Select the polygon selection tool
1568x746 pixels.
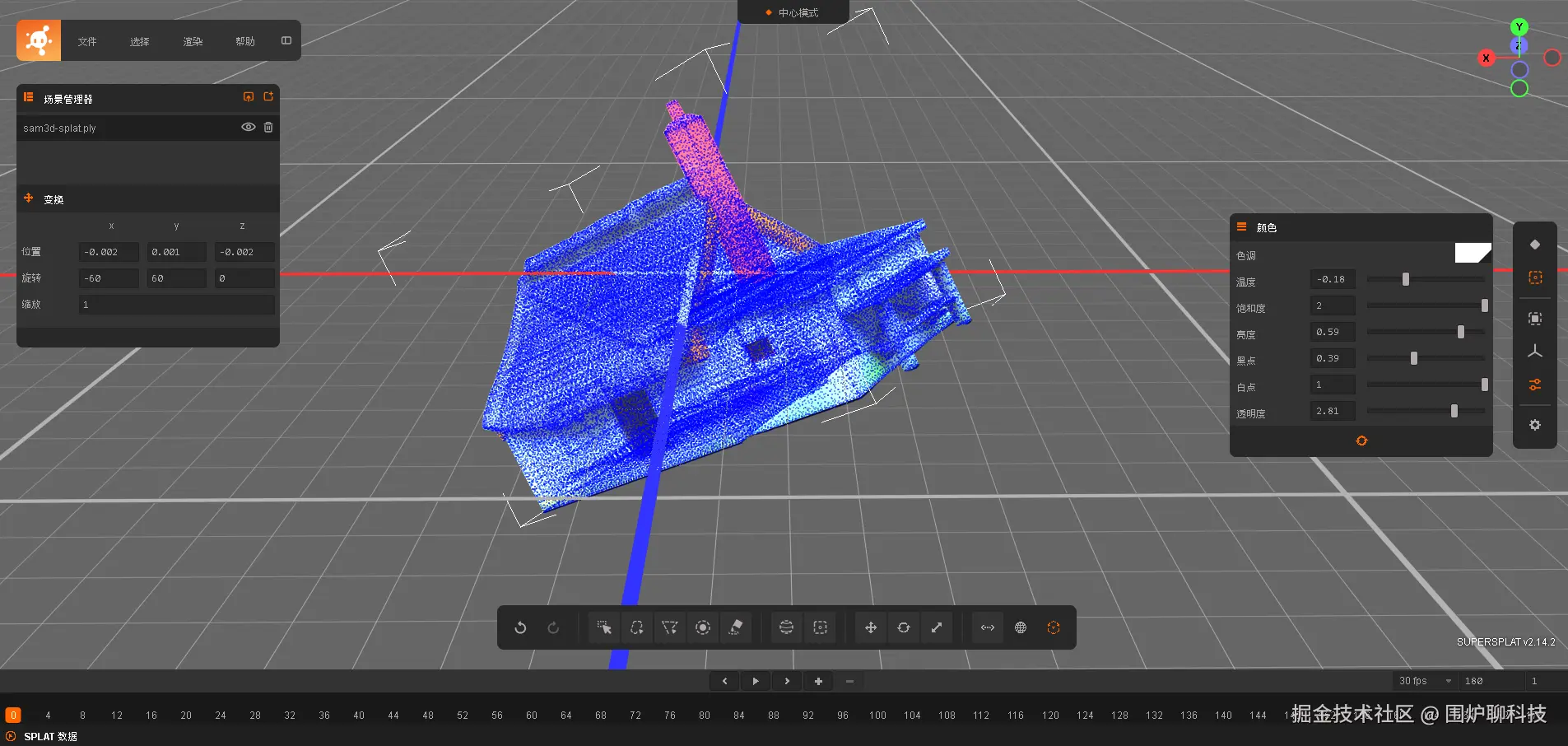tap(670, 627)
